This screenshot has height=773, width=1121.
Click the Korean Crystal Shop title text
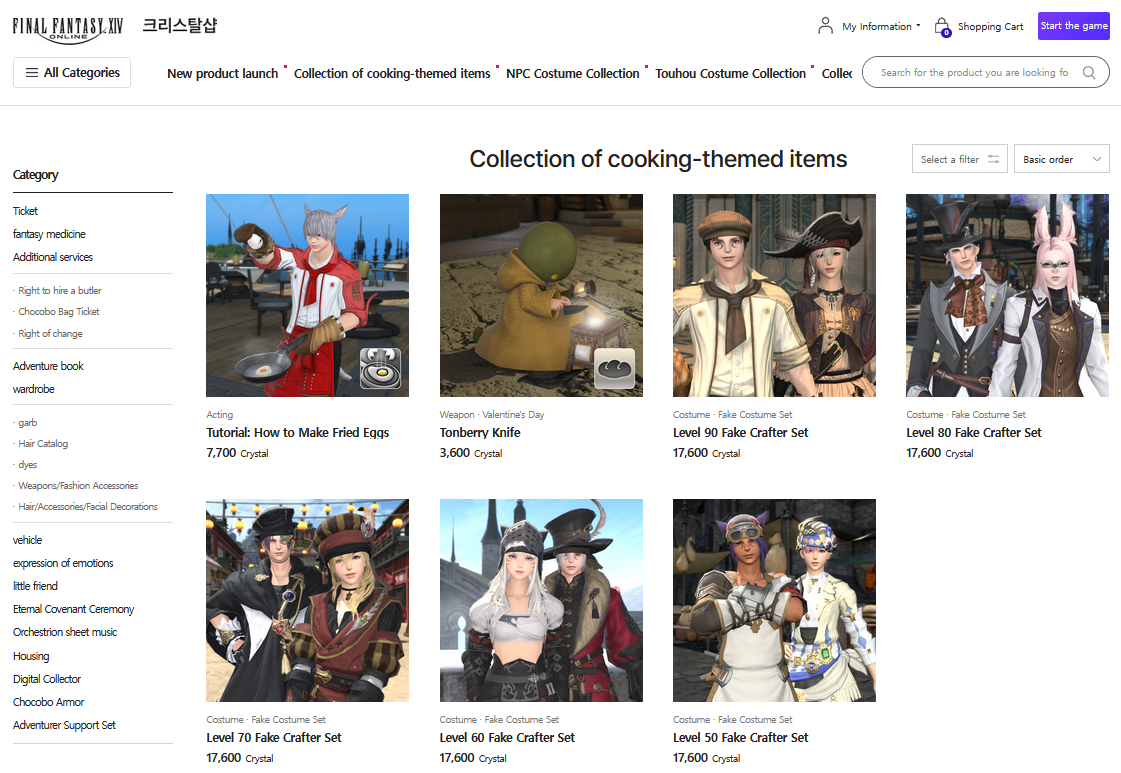point(179,26)
